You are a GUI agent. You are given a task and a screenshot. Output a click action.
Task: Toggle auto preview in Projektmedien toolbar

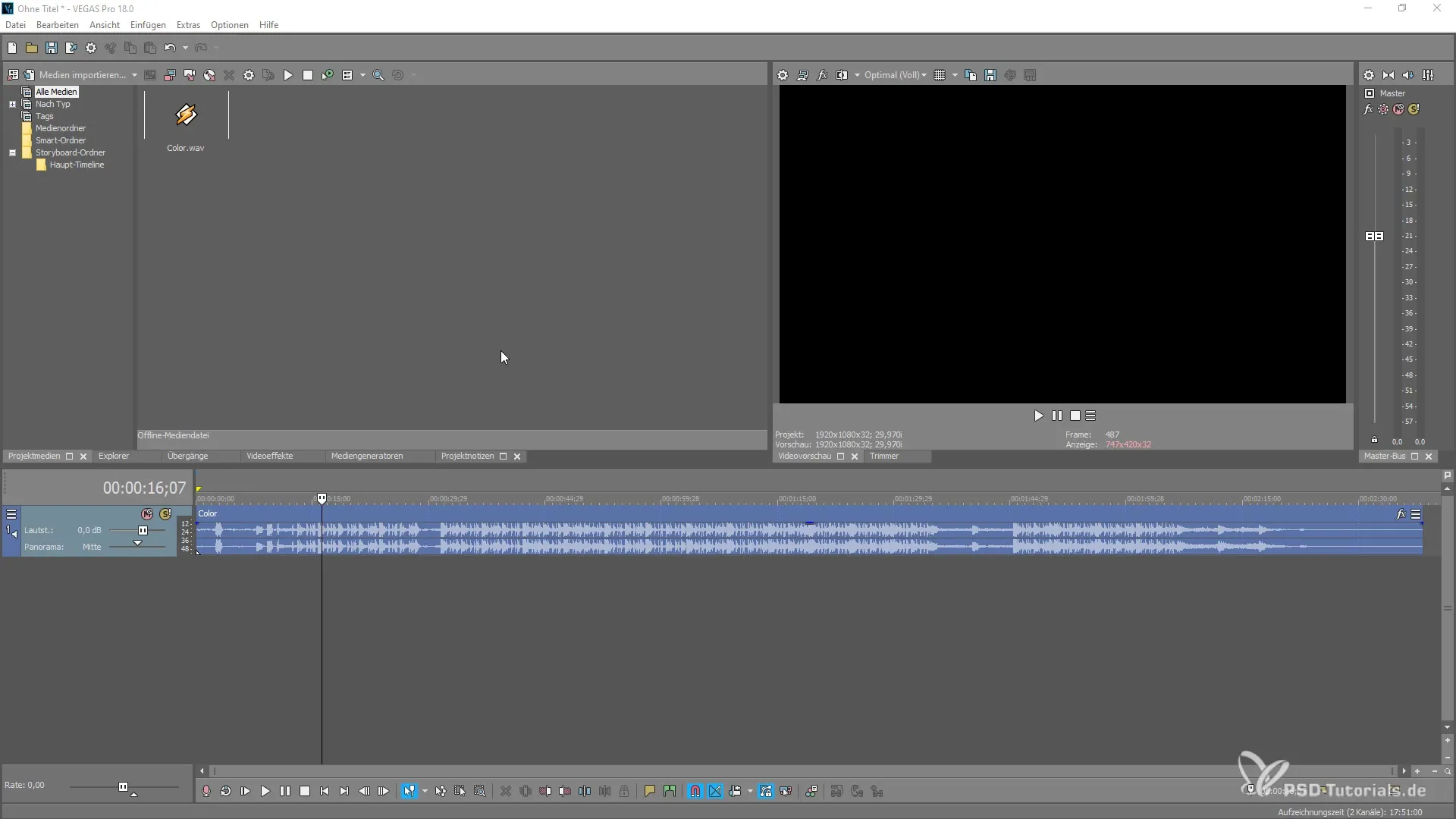(328, 75)
